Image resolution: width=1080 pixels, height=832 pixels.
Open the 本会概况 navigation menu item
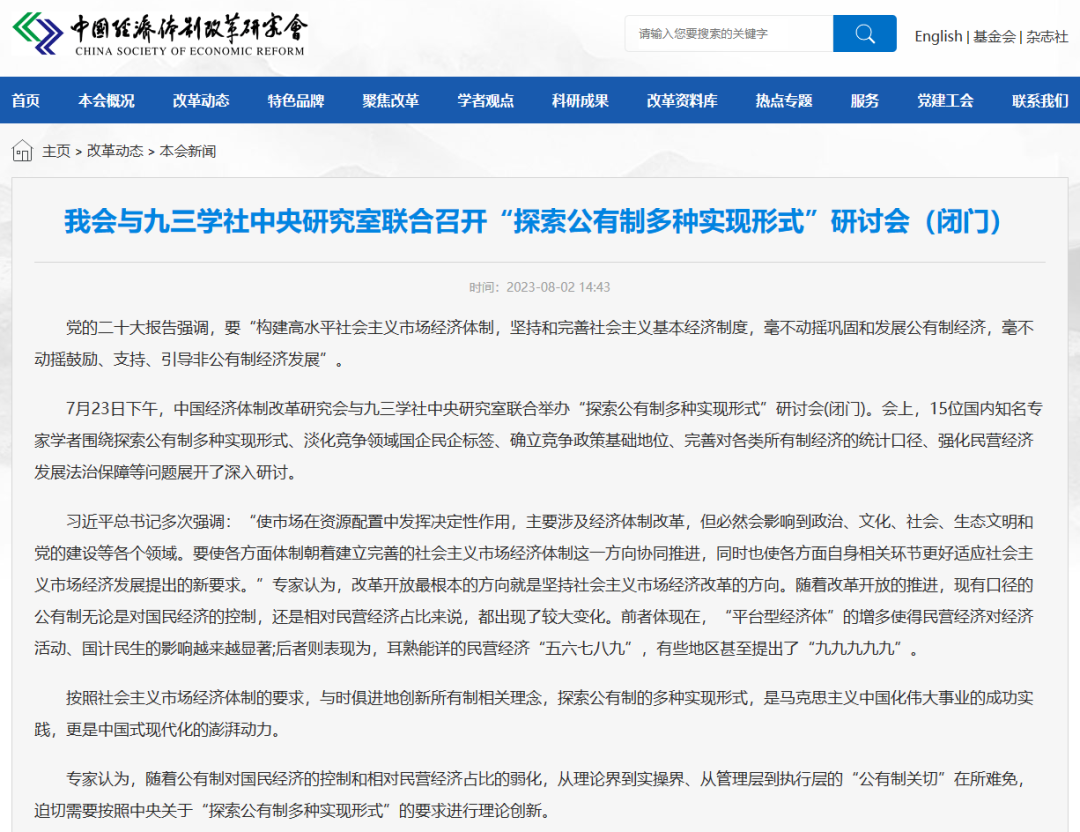(104, 101)
